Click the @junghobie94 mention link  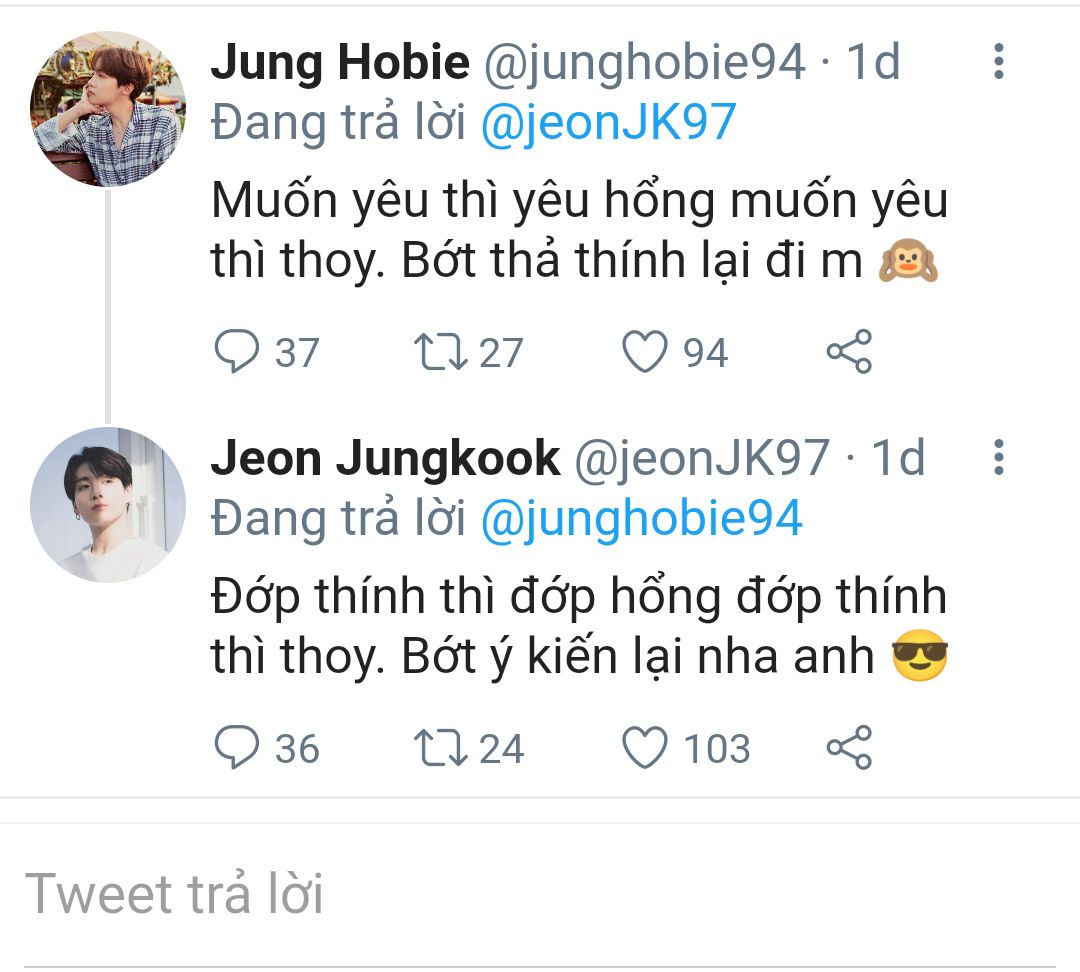(641, 518)
